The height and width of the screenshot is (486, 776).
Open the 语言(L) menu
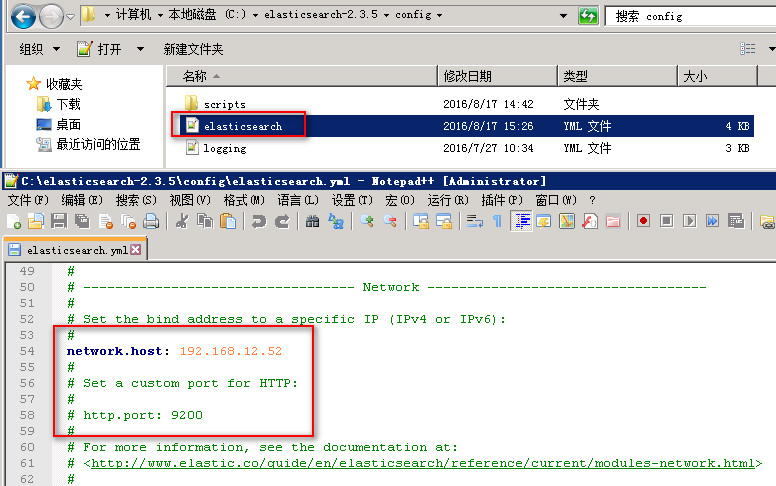(298, 200)
